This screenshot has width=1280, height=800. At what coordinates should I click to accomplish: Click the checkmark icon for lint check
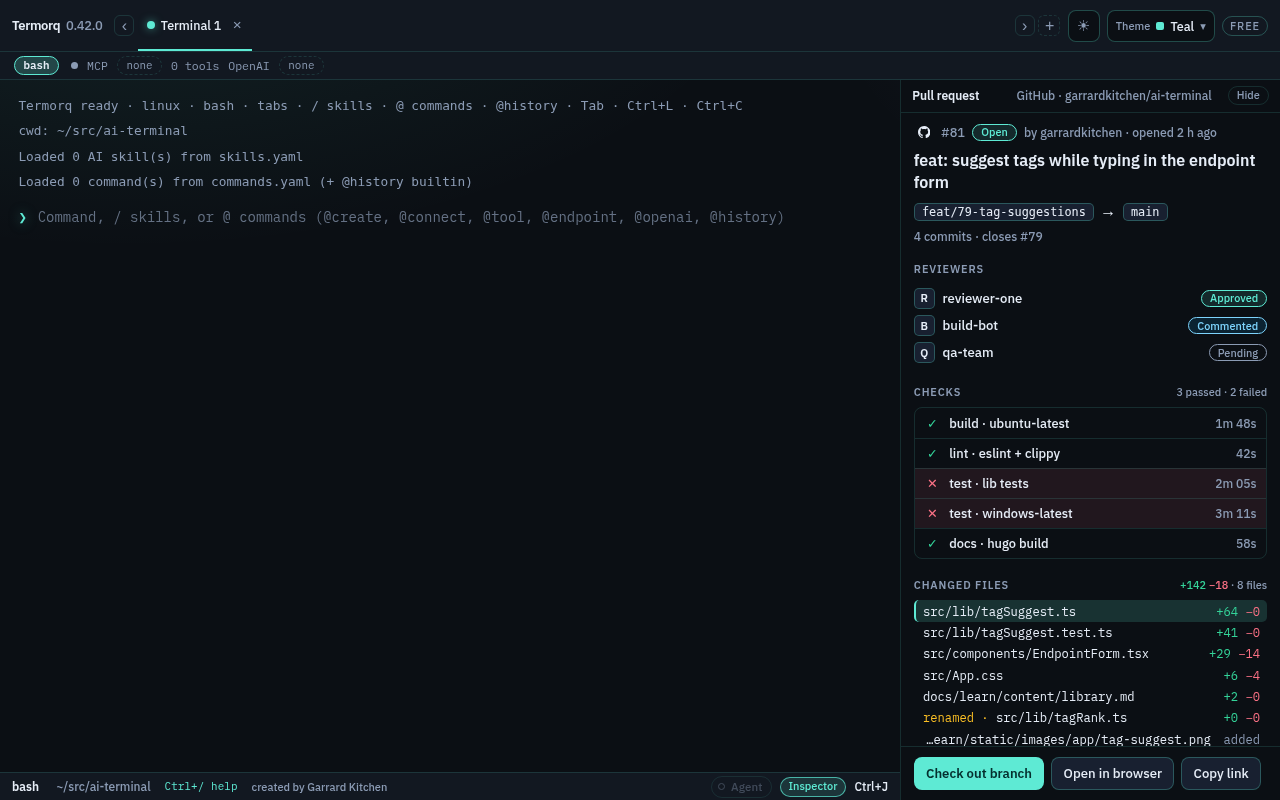pyautogui.click(x=932, y=453)
